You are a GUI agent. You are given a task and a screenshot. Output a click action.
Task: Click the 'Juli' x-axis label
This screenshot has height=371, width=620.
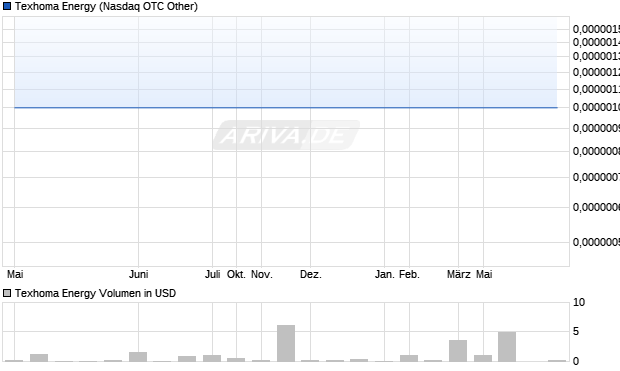point(212,274)
